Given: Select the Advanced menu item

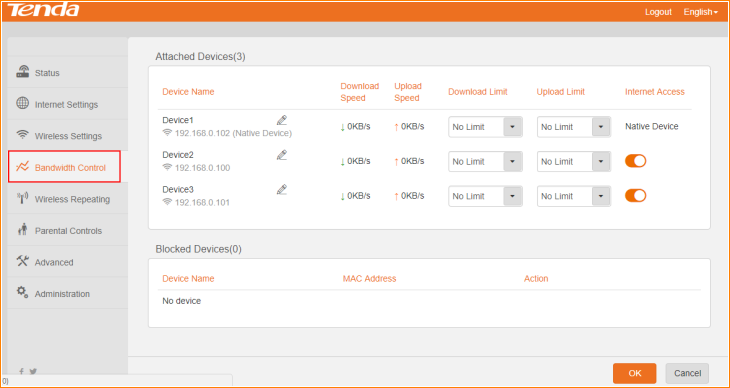Looking at the screenshot, I should coord(68,262).
